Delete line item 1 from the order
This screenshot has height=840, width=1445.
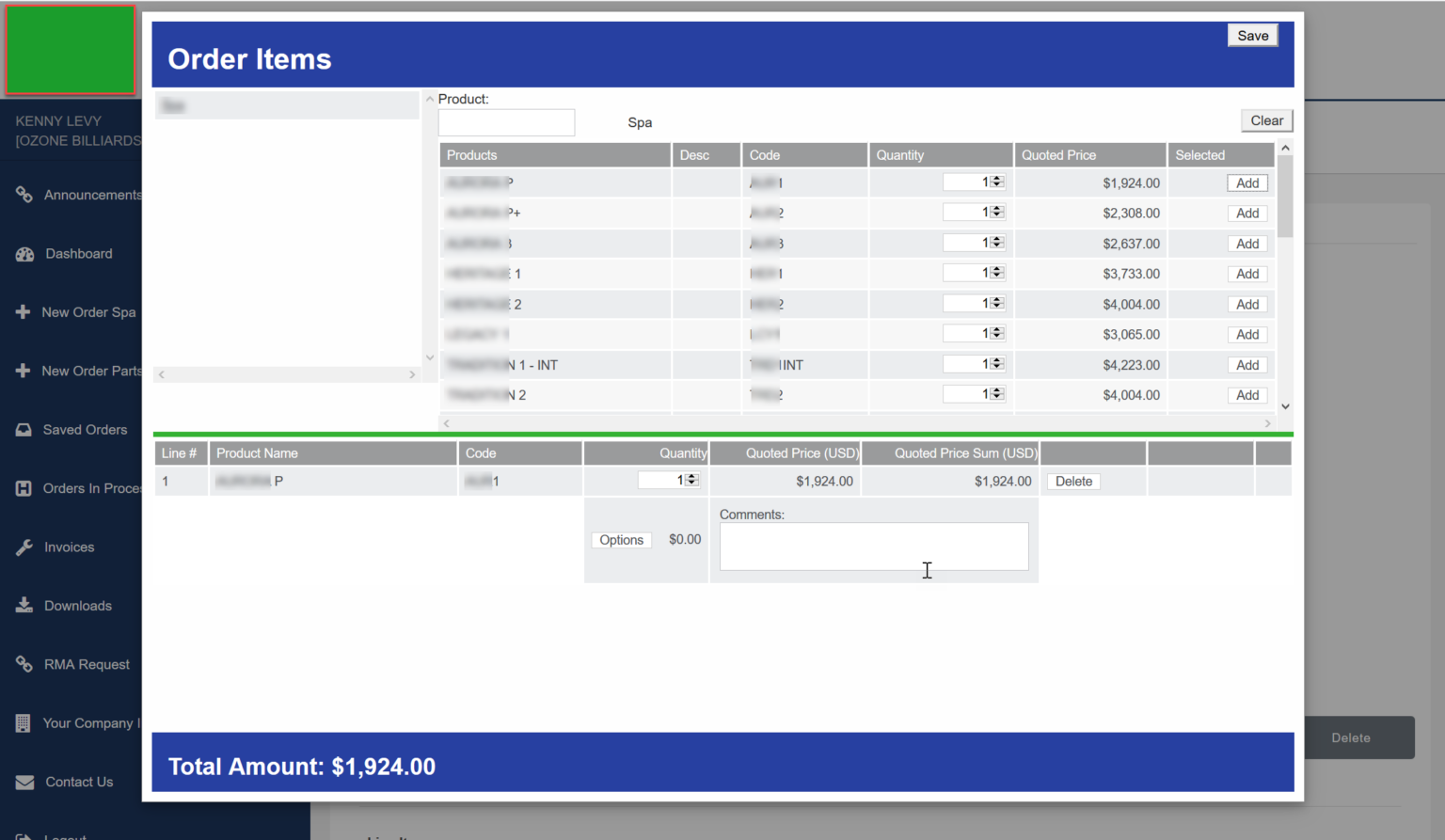pos(1072,481)
